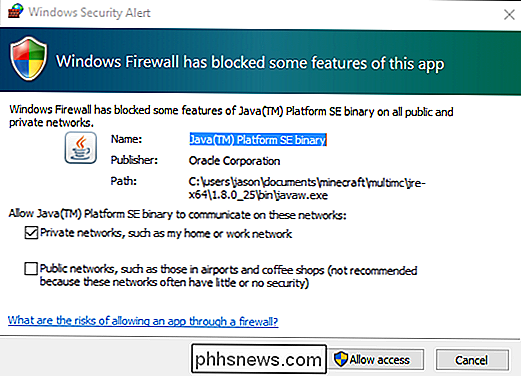Click the Path label in app details
Screen dimensions: 521x376
coord(123,181)
